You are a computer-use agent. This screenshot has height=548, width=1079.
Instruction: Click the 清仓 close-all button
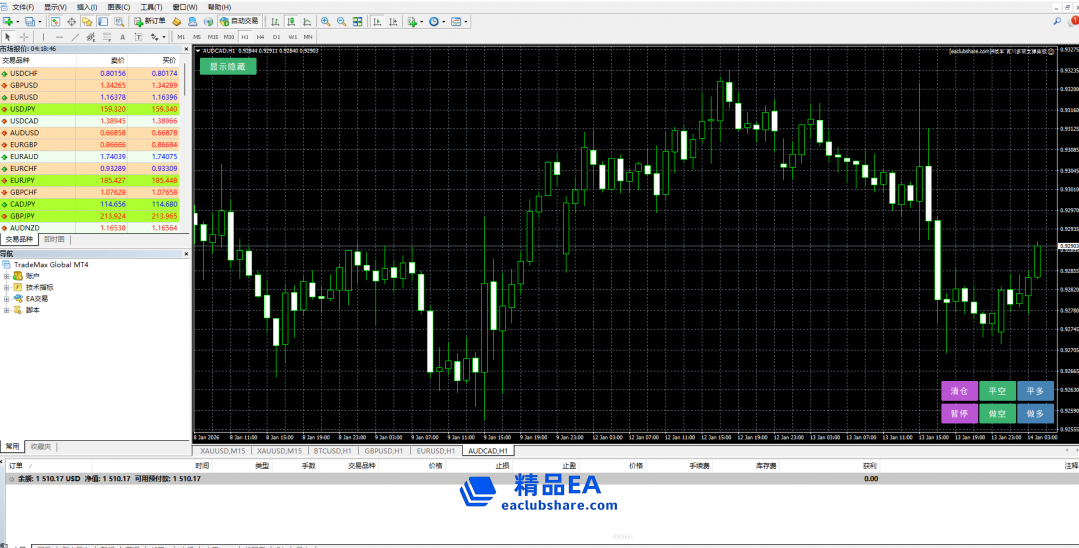point(959,391)
